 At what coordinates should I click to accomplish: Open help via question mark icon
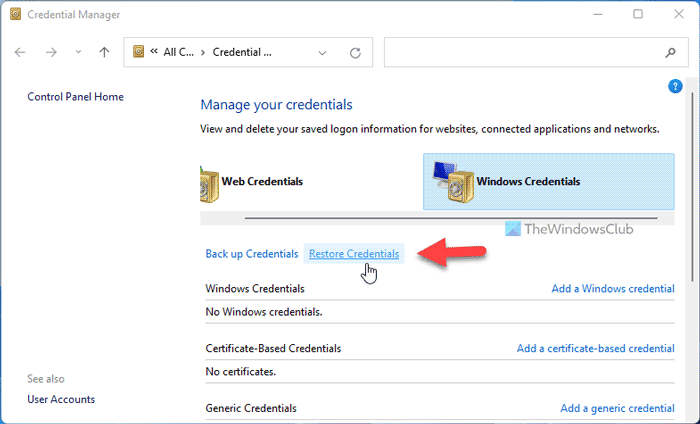pyautogui.click(x=675, y=87)
